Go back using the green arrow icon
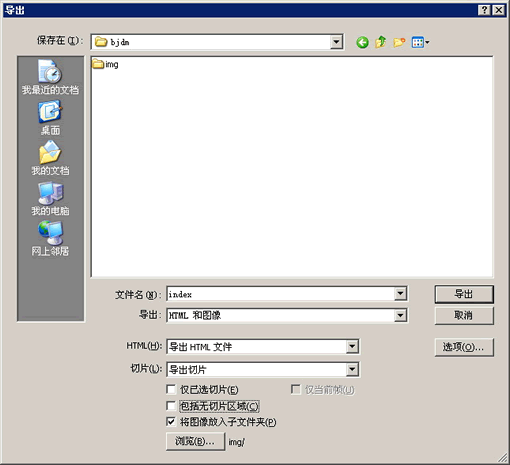Viewport: 510px width, 465px height. point(362,42)
